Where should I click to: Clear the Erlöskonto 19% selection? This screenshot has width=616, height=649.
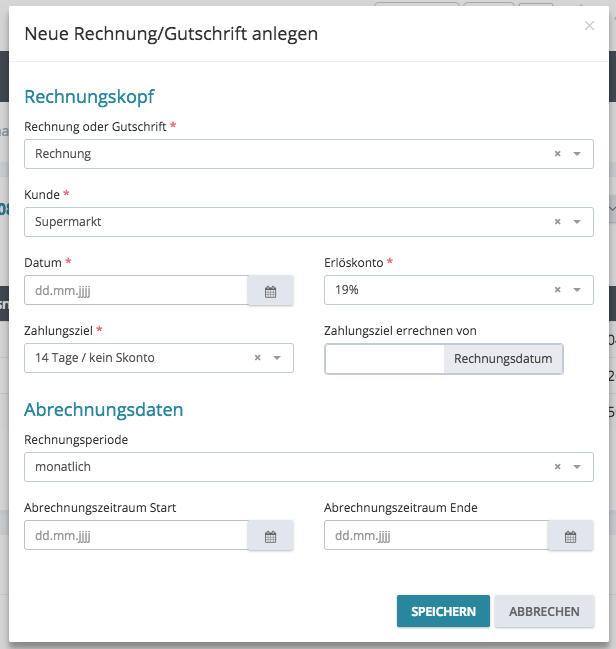click(557, 290)
